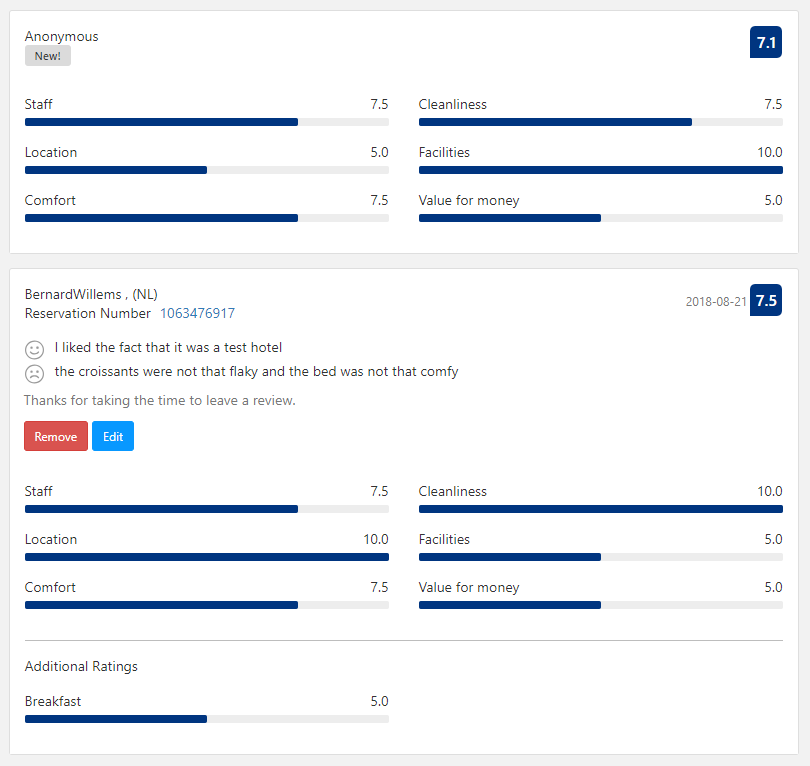
Task: Open reservation number 1063476917
Action: click(197, 313)
